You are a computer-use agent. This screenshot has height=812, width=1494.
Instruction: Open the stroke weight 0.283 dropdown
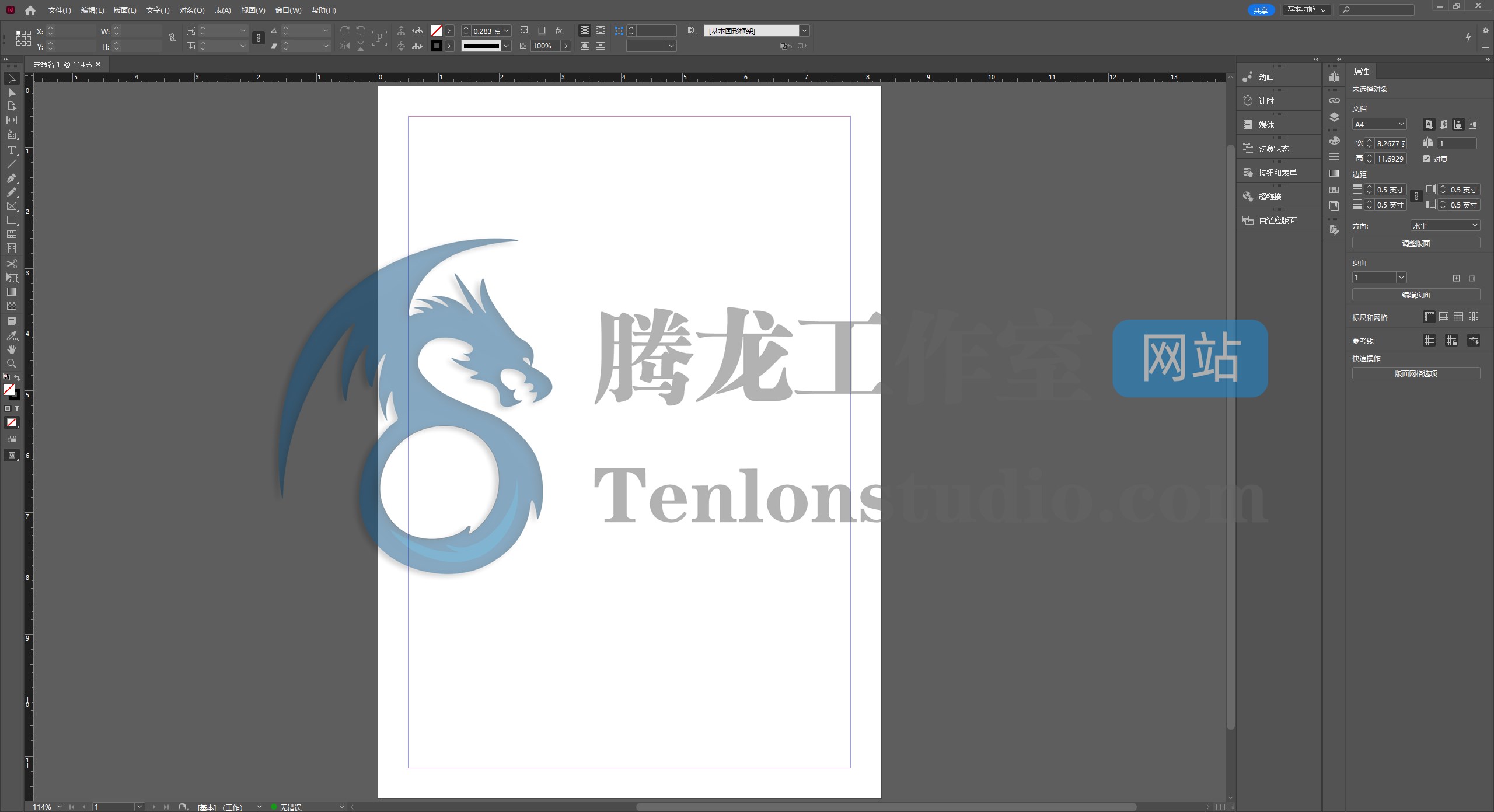click(507, 30)
